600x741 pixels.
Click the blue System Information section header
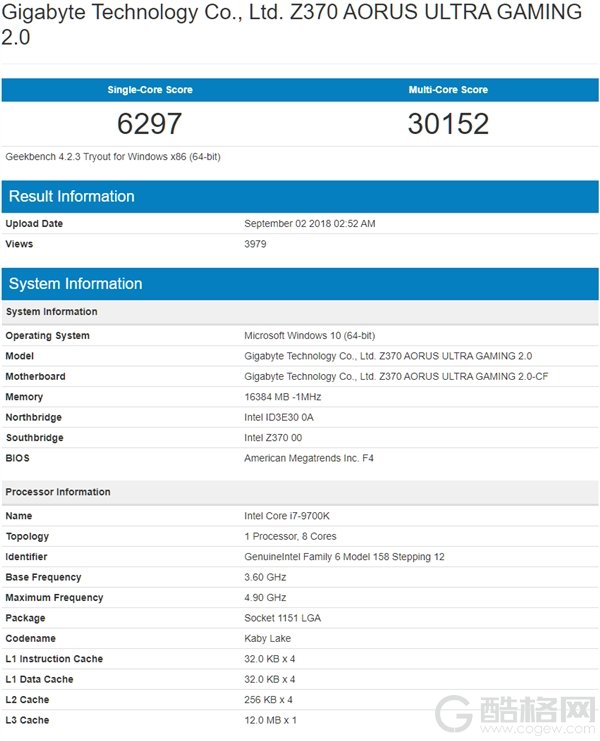pos(300,284)
